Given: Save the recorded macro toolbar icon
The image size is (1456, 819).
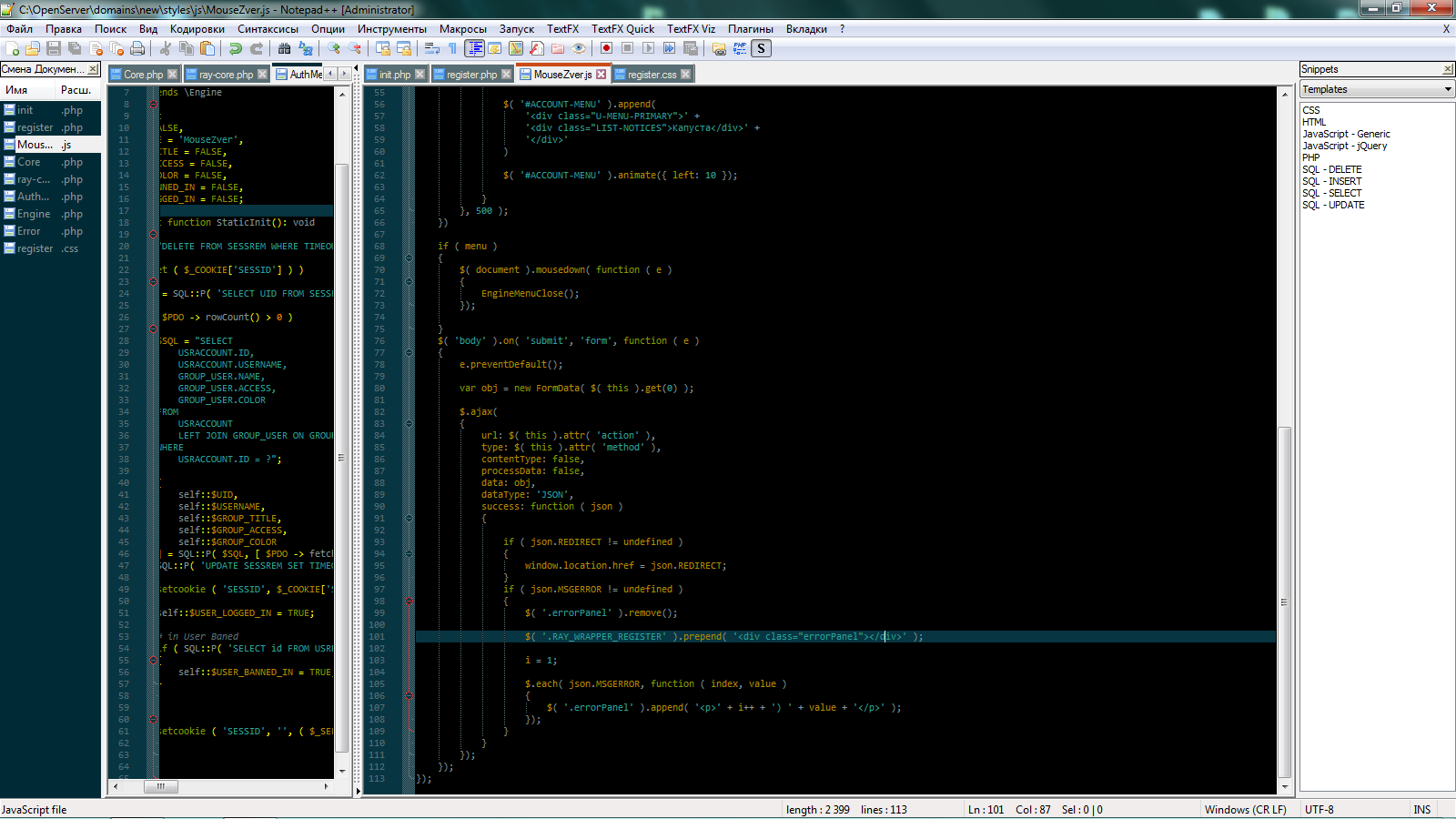Looking at the screenshot, I should [x=690, y=48].
